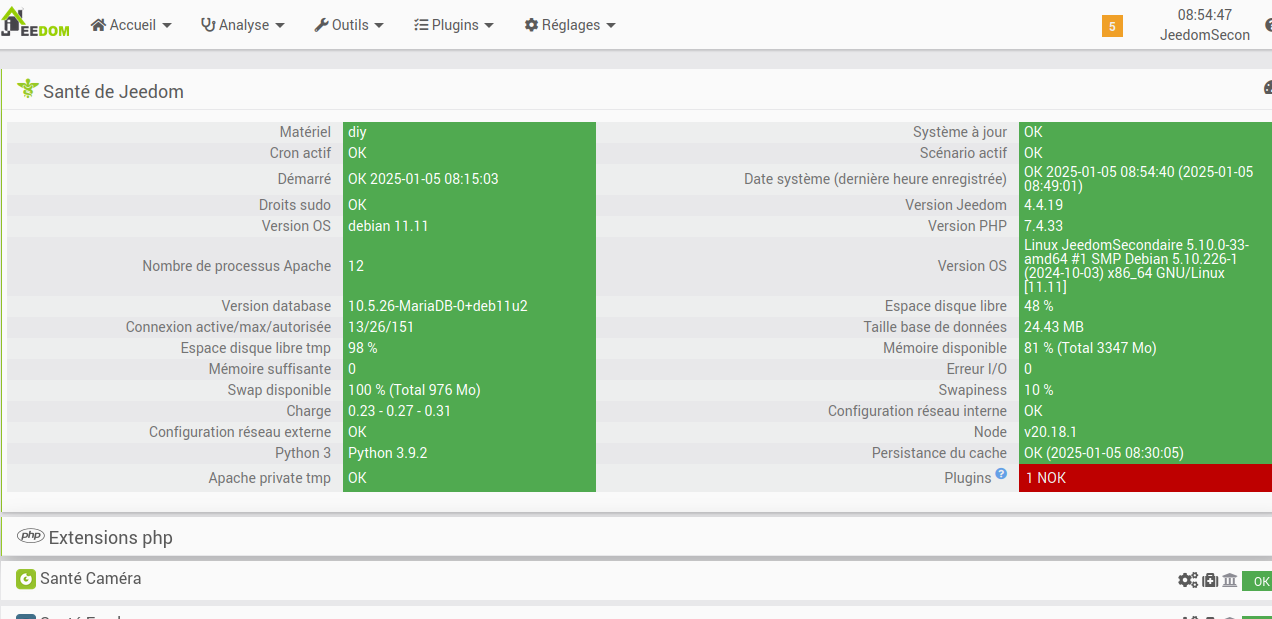This screenshot has height=619, width=1272.
Task: Click the Date système value cell
Action: 1145,179
